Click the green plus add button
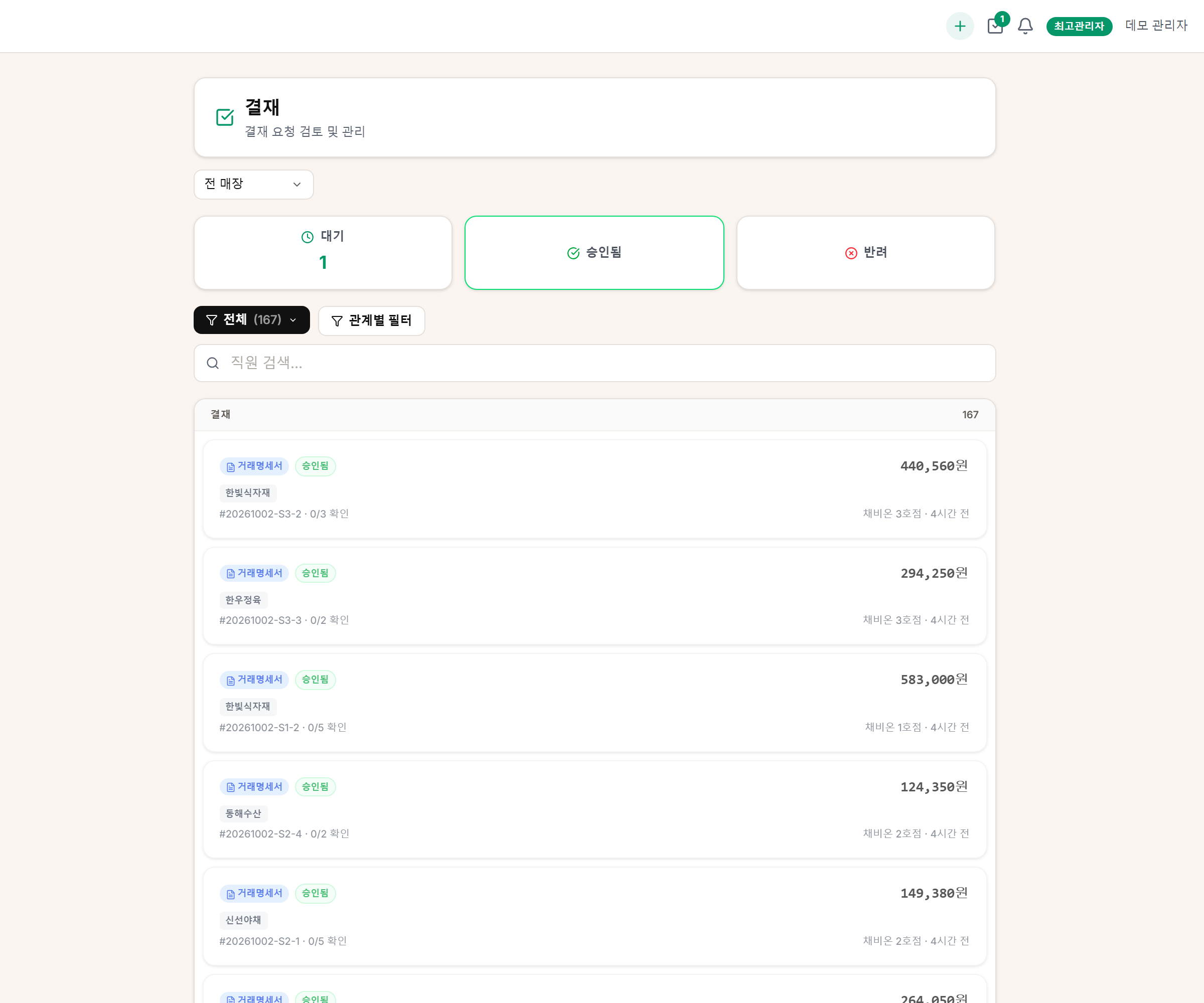The image size is (1204, 1003). coord(960,26)
